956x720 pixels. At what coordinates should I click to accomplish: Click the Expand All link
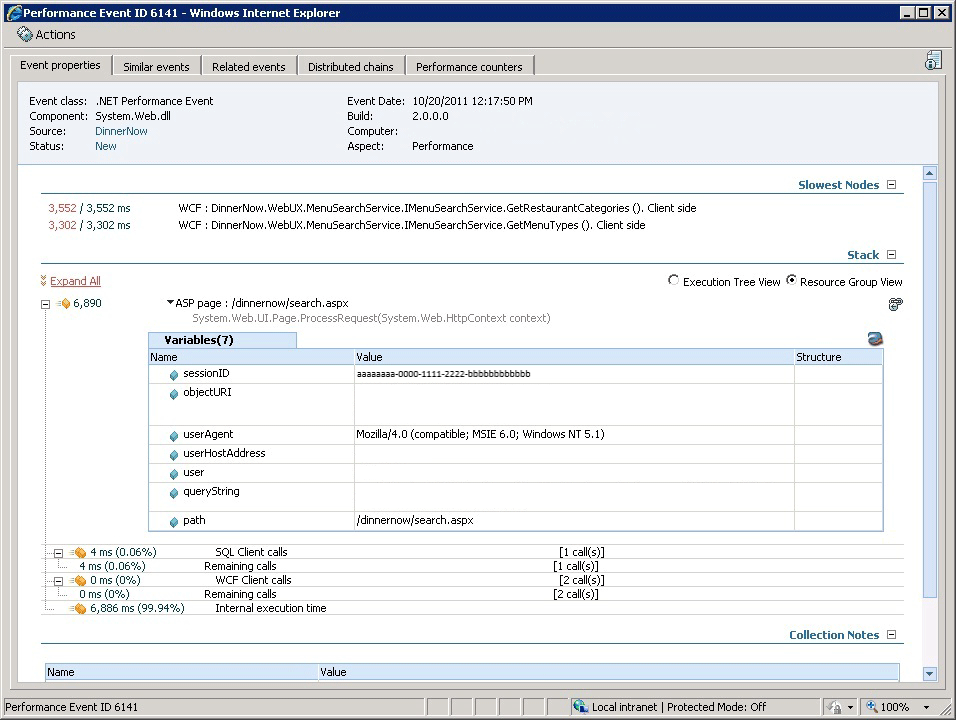pyautogui.click(x=75, y=281)
